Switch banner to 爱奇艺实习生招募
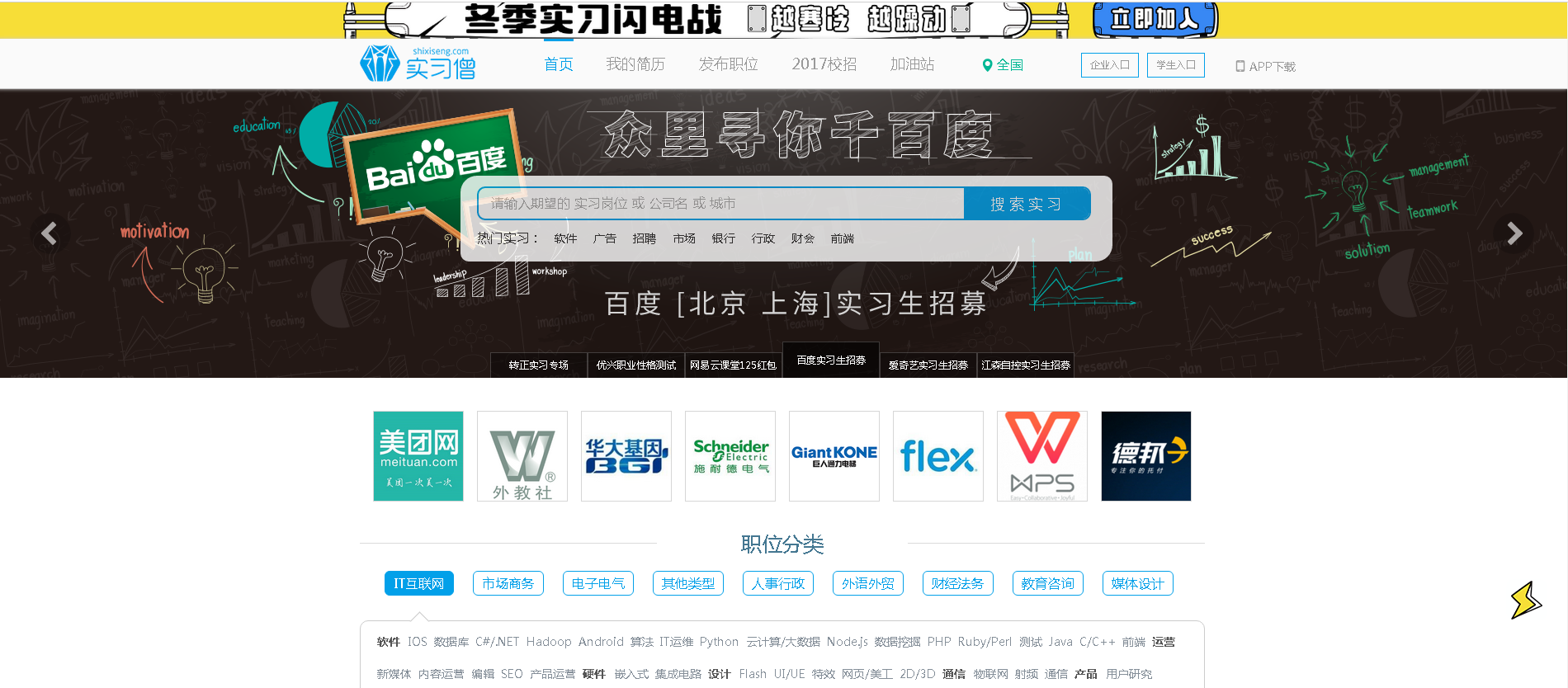Viewport: 1568px width, 688px height. pos(928,365)
